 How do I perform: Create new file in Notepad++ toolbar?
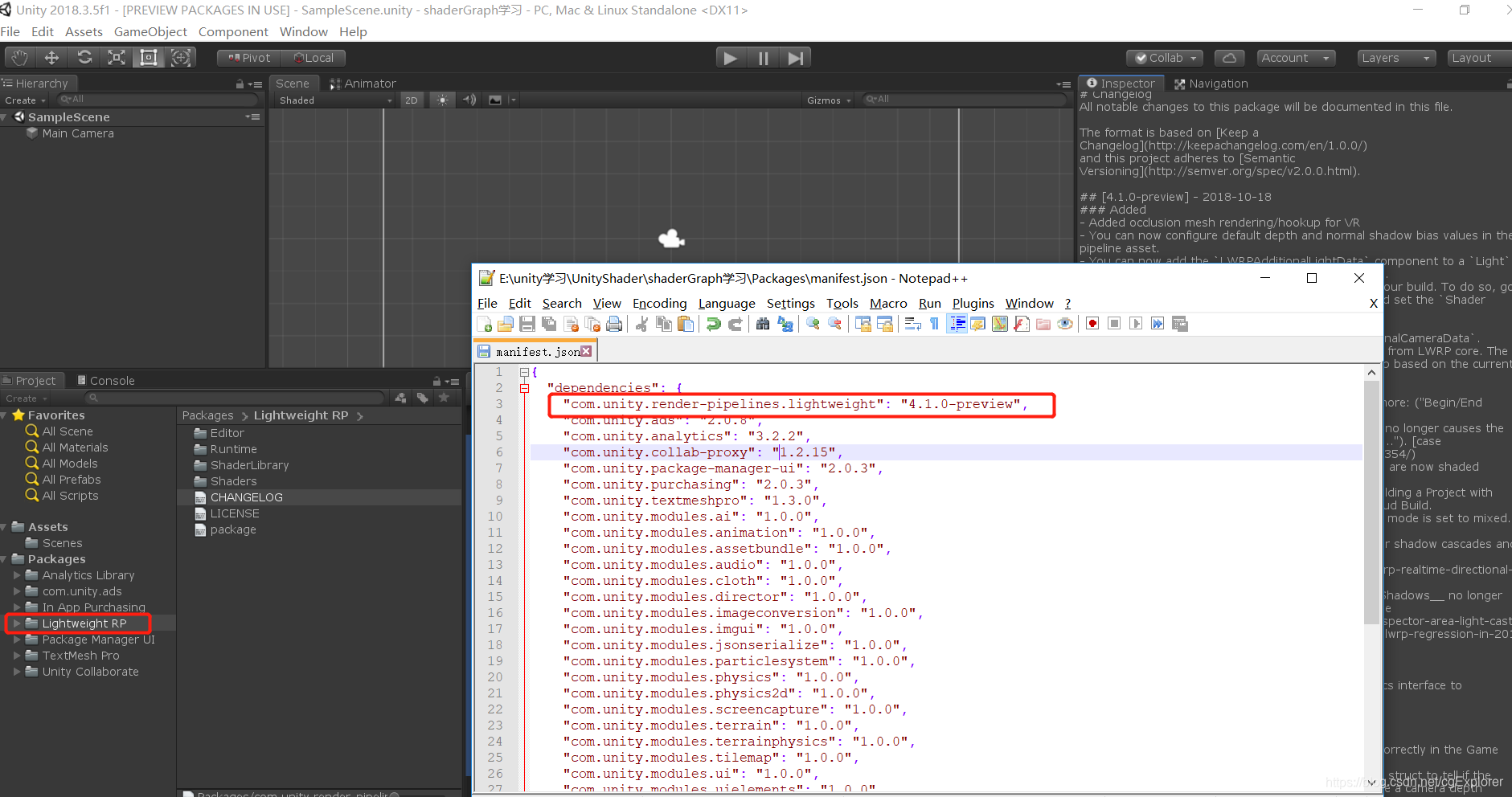pyautogui.click(x=485, y=324)
